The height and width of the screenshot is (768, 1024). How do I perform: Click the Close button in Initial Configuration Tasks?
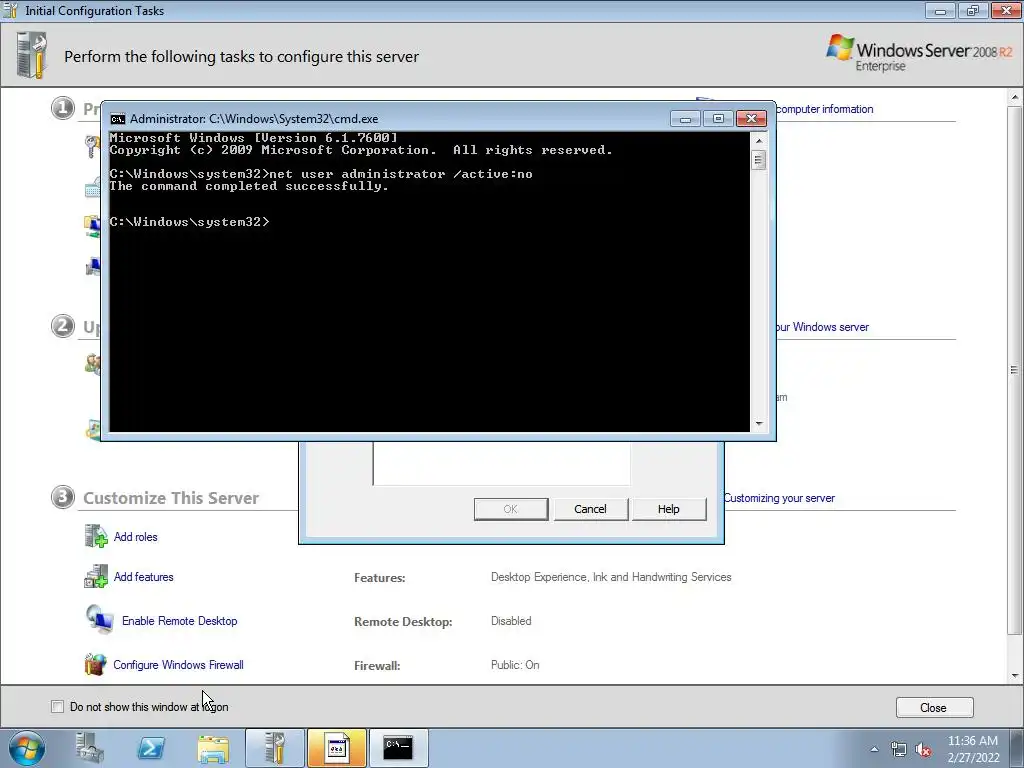pos(934,707)
